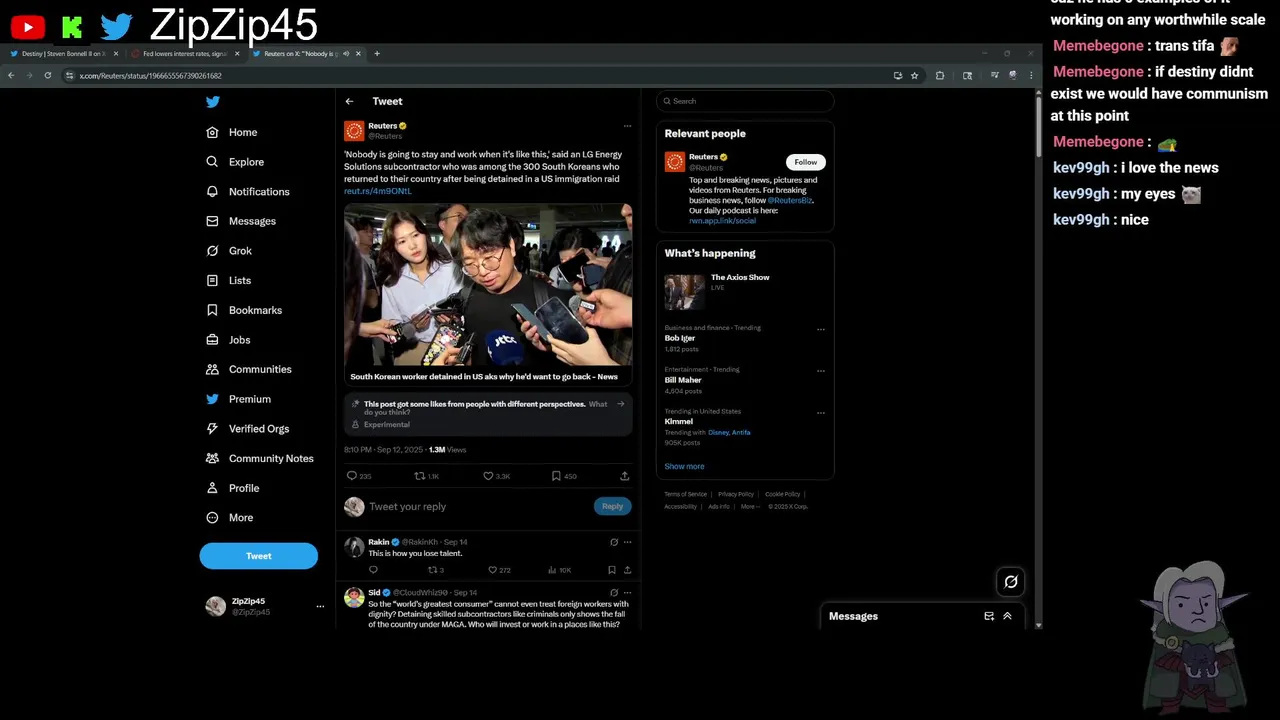Open options for Kimmel trend
Viewport: 1280px width, 720px height.
tap(821, 412)
